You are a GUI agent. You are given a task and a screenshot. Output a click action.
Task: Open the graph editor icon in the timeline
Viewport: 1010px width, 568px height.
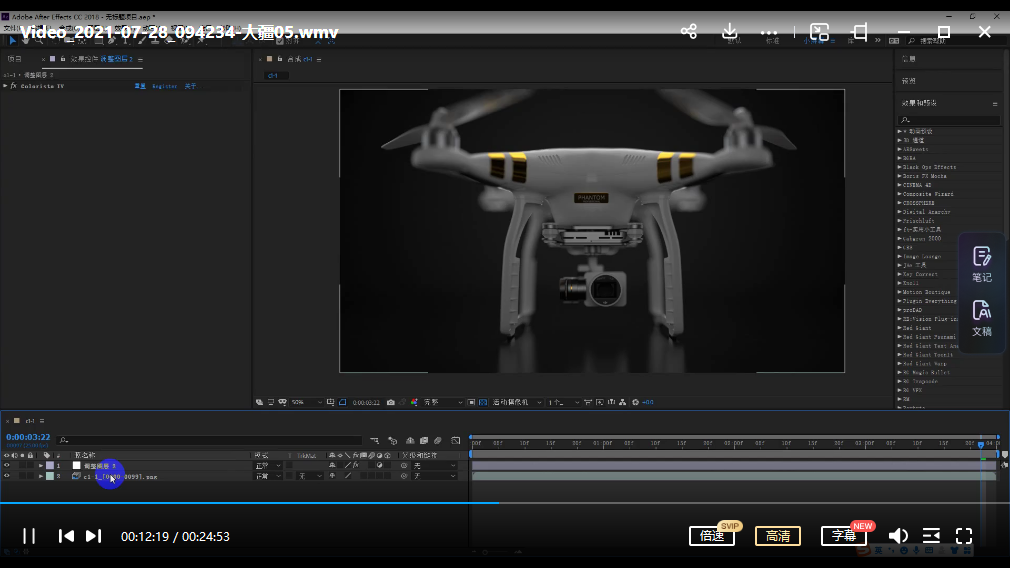(455, 440)
